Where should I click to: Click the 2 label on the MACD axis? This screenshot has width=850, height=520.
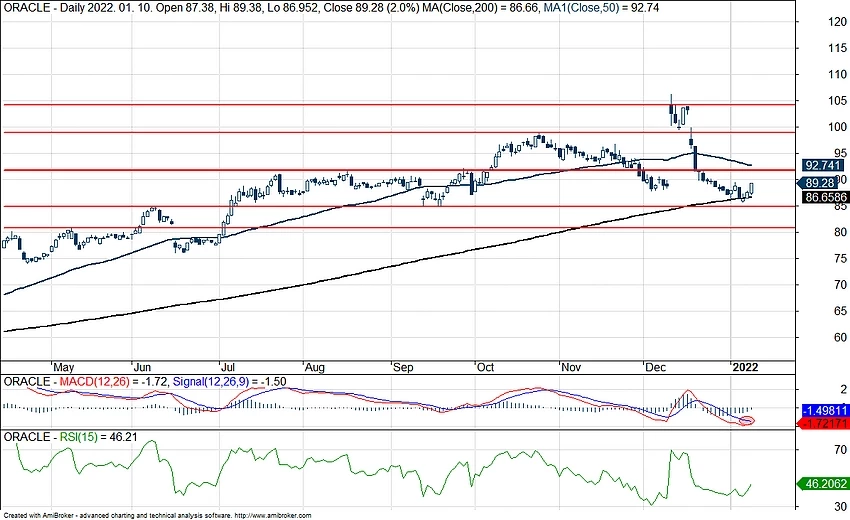[x=843, y=389]
